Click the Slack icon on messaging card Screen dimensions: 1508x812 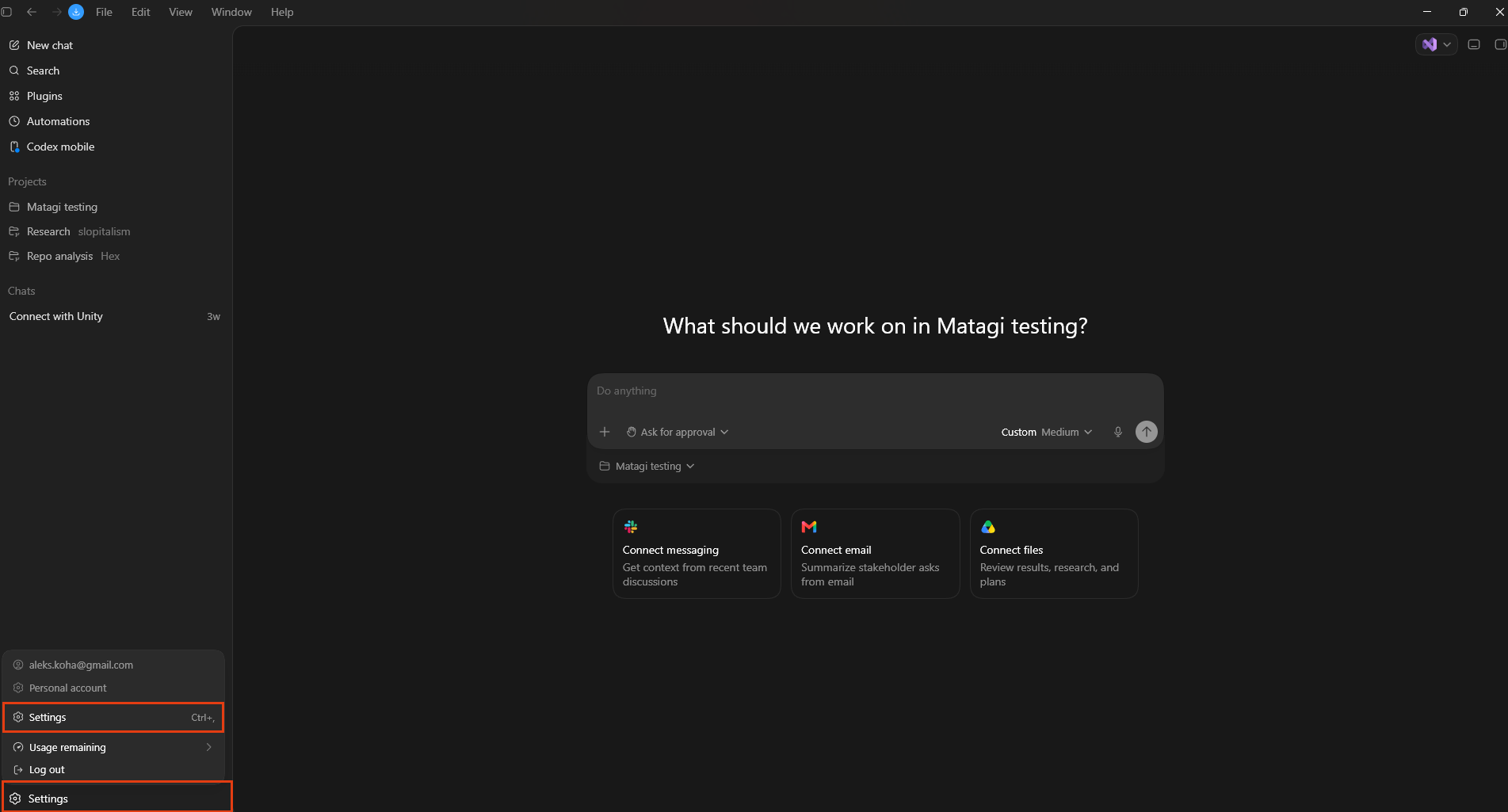[x=631, y=527]
